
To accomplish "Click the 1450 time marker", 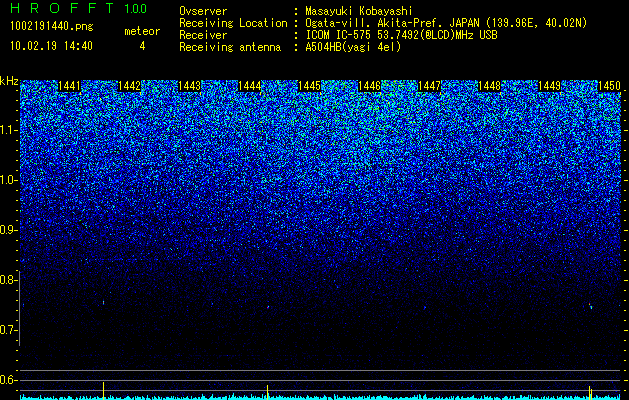I will [x=609, y=86].
